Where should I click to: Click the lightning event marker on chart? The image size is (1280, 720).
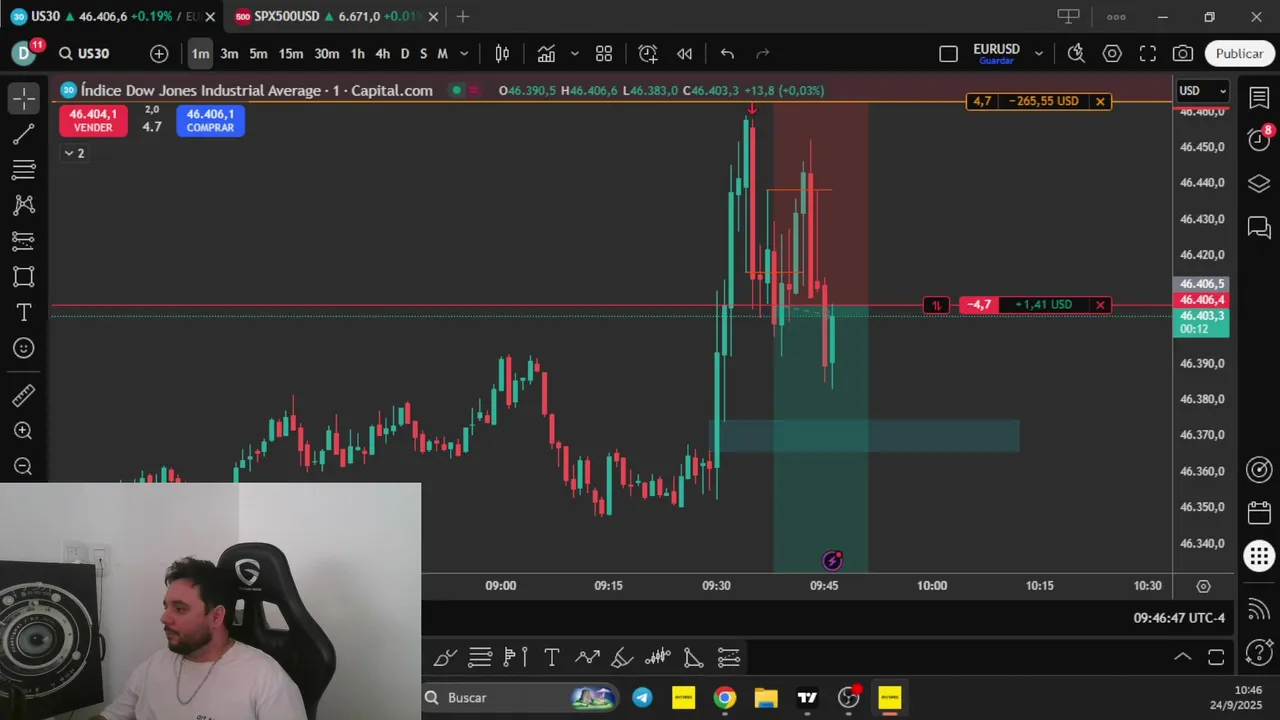tap(832, 561)
